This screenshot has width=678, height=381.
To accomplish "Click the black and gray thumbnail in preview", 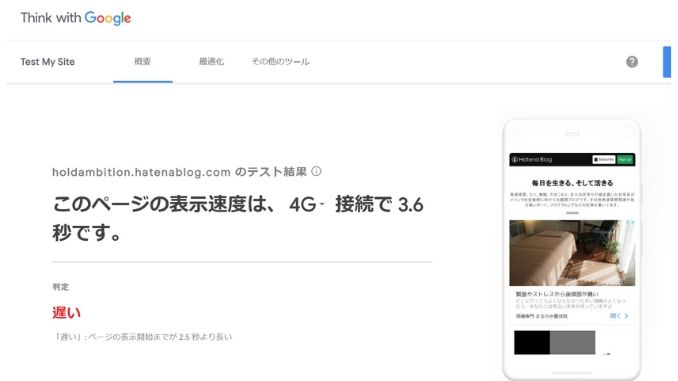I will tap(554, 343).
